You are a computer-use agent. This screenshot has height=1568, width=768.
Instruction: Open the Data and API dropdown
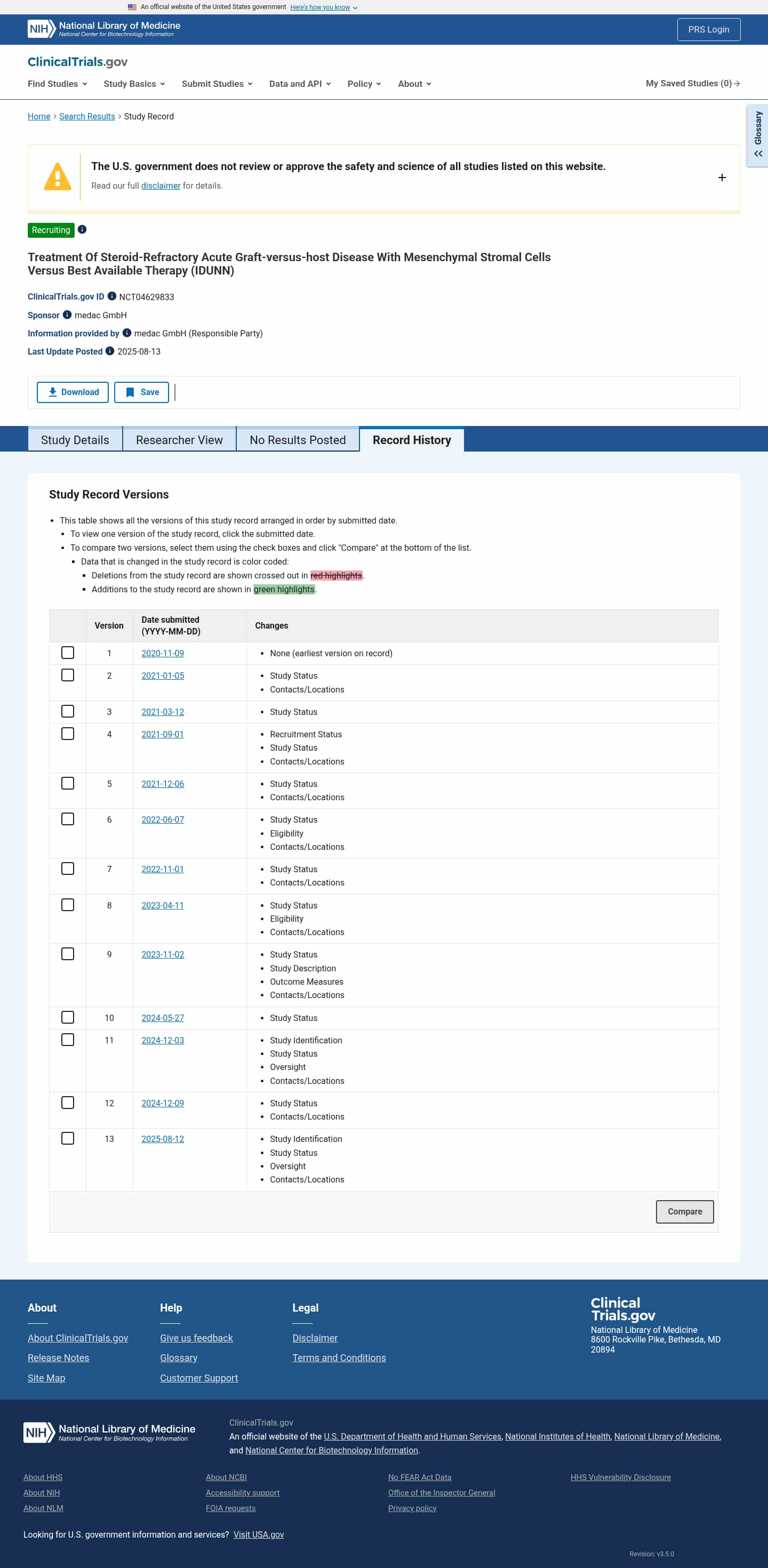coord(300,83)
